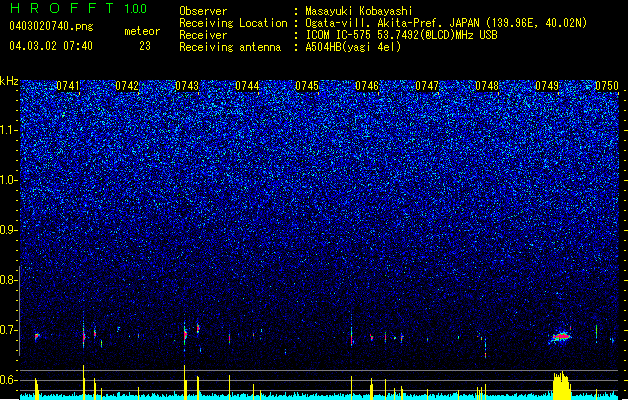Click the 'Observer' field label
The width and height of the screenshot is (629, 400).
[x=203, y=11]
